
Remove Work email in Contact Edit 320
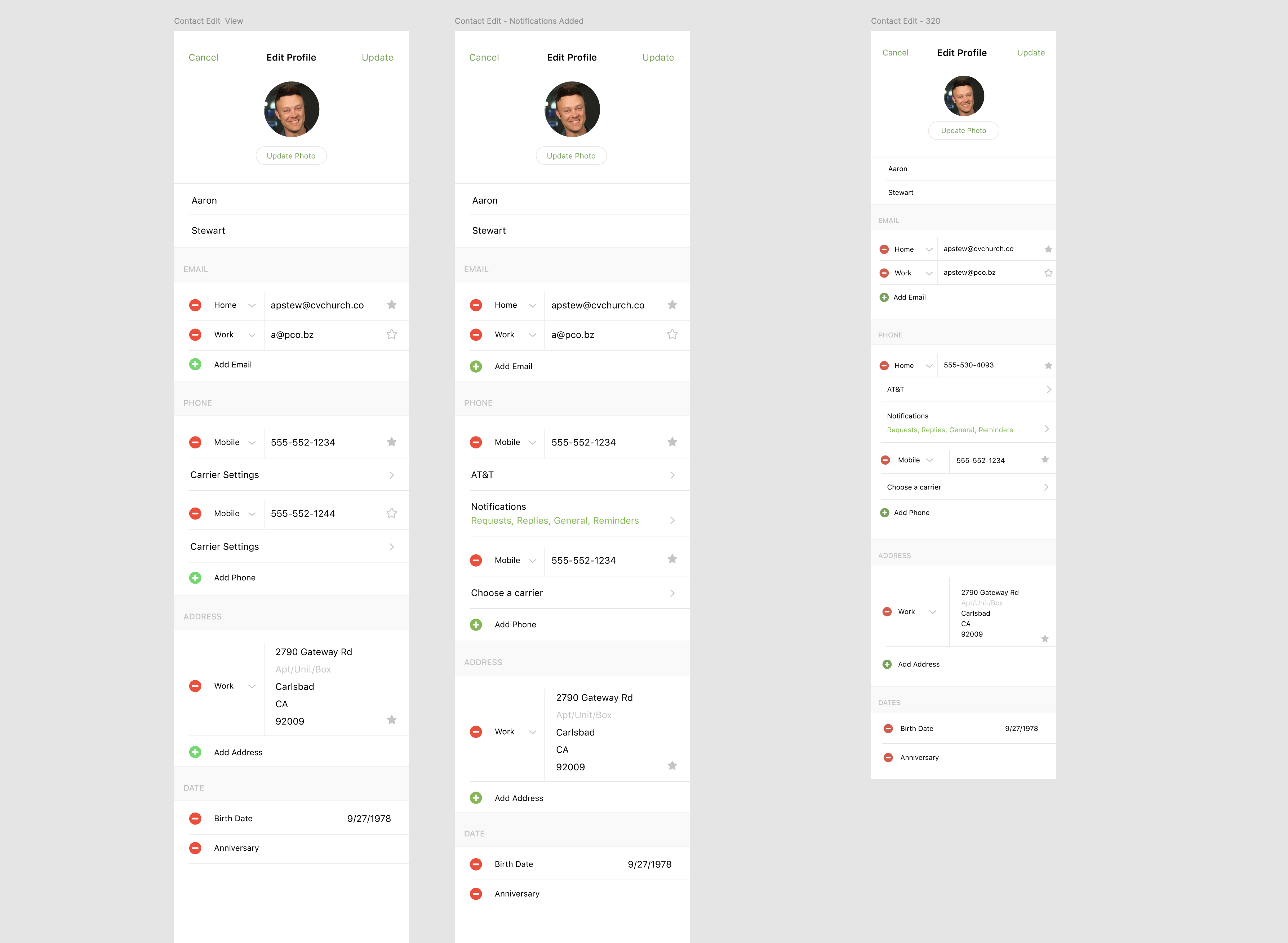pyautogui.click(x=884, y=273)
